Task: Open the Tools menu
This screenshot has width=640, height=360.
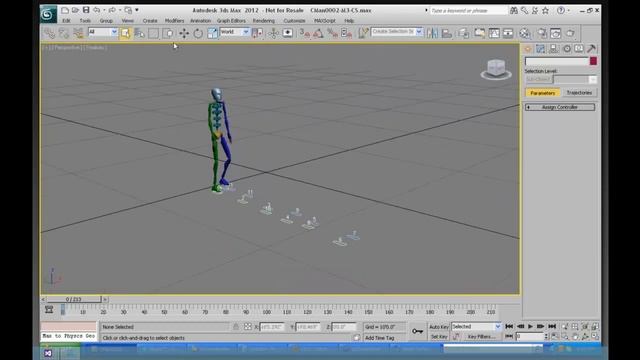Action: point(85,20)
